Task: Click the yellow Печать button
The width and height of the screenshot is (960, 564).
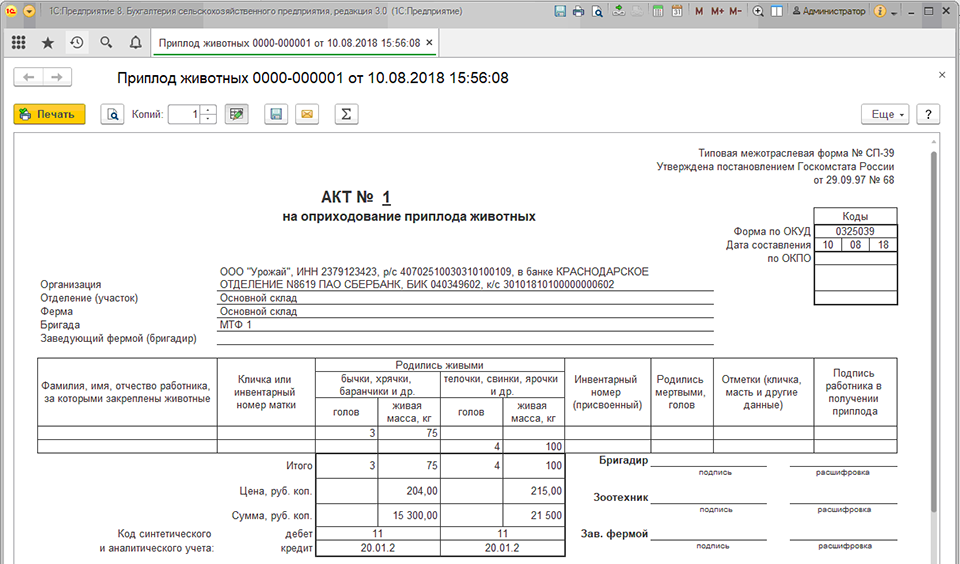Action: [50, 115]
